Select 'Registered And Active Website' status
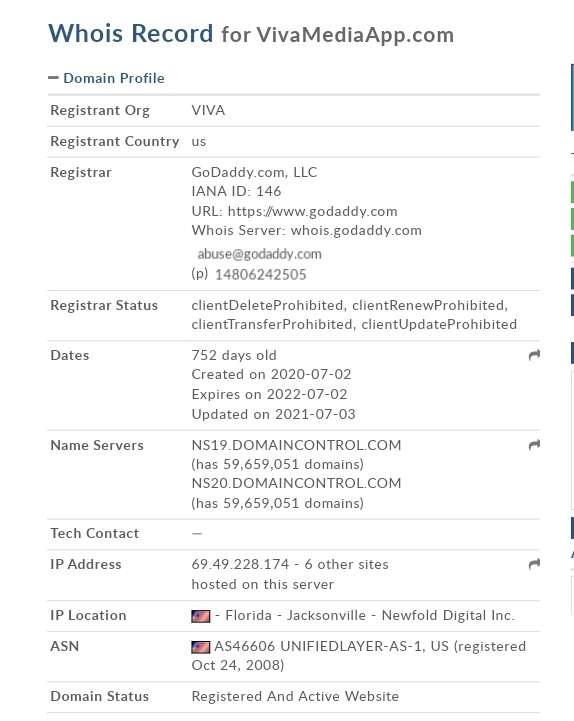Screen dimensions: 574x721 295,696
